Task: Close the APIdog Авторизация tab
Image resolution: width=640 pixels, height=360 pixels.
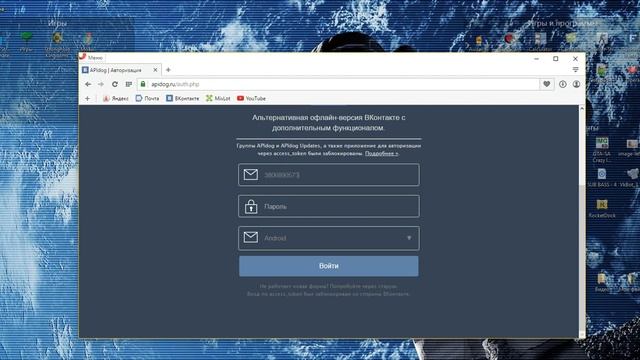Action: (155, 70)
